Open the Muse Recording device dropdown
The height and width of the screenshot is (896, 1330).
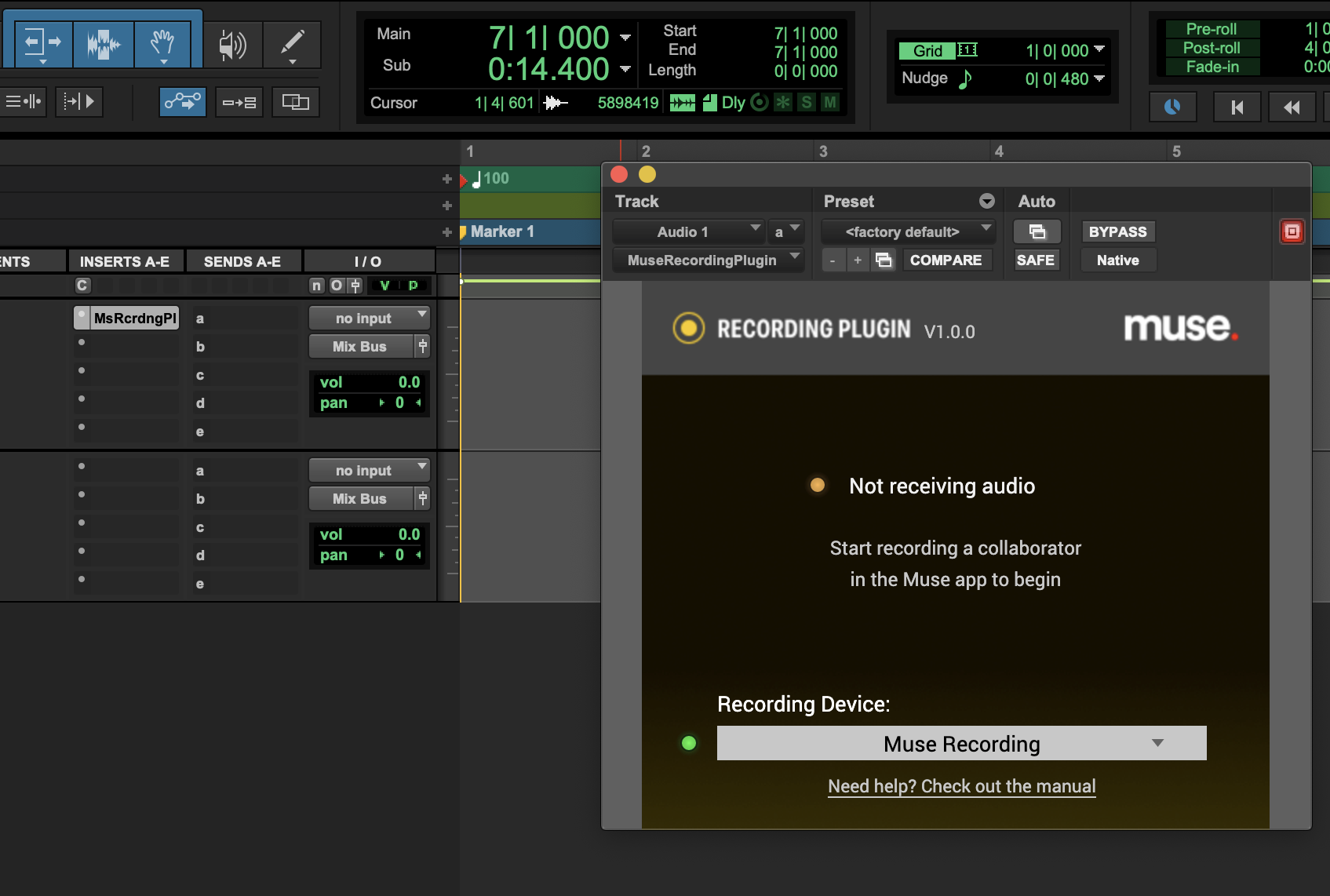pyautogui.click(x=961, y=743)
